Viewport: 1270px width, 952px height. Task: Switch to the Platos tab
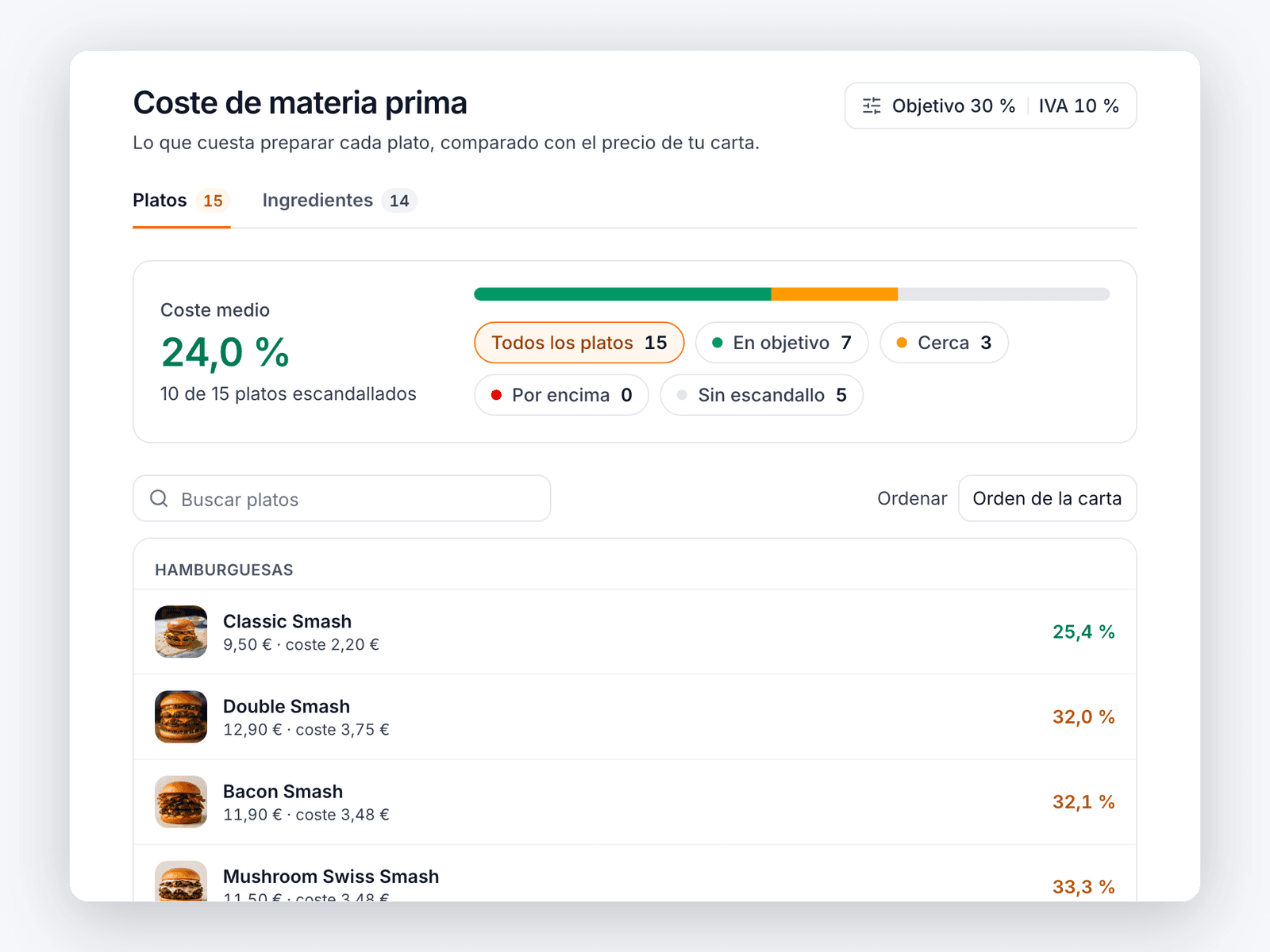(181, 201)
